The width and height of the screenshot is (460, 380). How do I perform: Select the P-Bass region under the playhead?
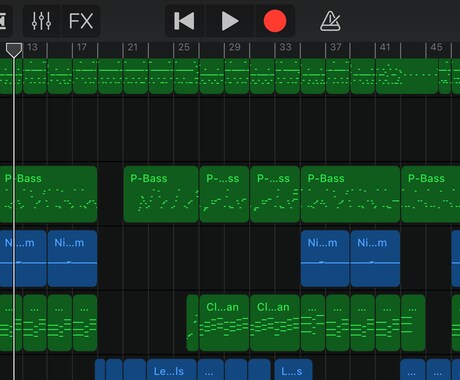tap(48, 194)
